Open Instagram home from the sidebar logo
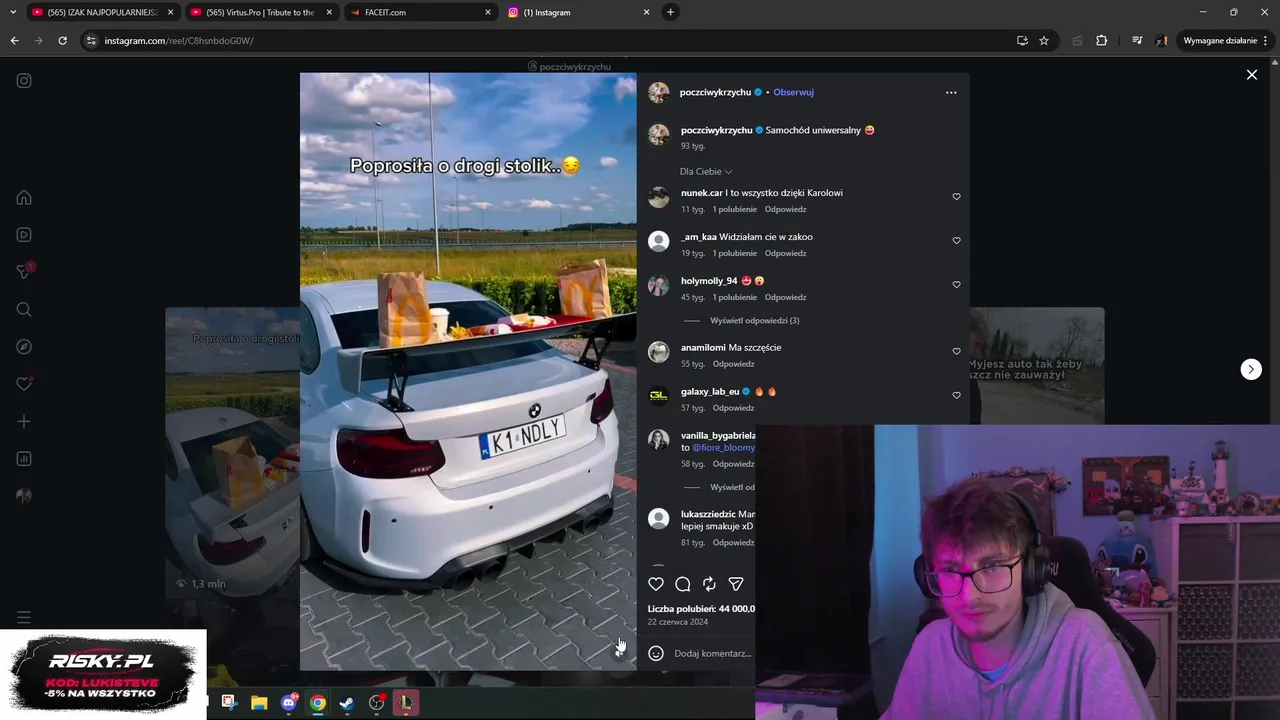 pyautogui.click(x=24, y=81)
